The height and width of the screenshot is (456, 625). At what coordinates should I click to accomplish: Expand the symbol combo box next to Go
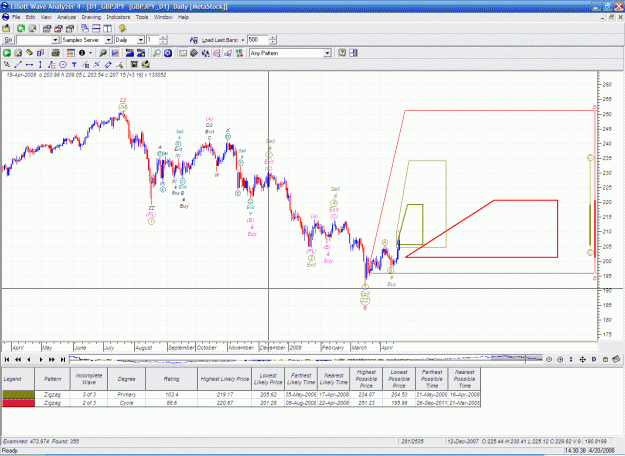[x=55, y=40]
